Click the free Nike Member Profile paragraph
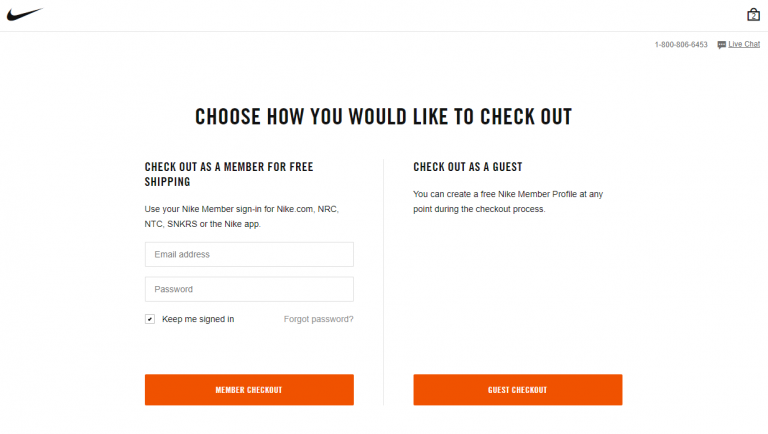Screen dimensions: 768x434 click(508, 201)
